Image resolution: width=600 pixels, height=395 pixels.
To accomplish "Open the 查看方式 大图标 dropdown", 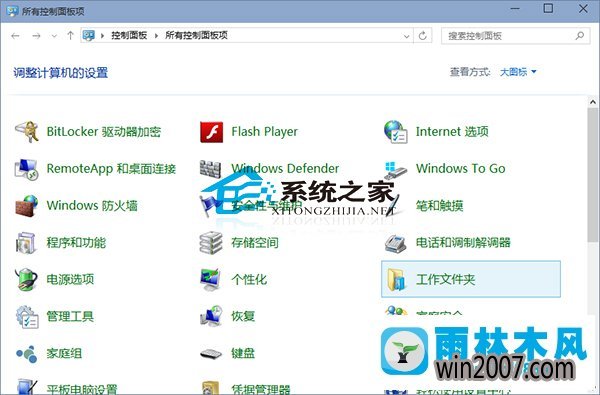I will point(518,72).
